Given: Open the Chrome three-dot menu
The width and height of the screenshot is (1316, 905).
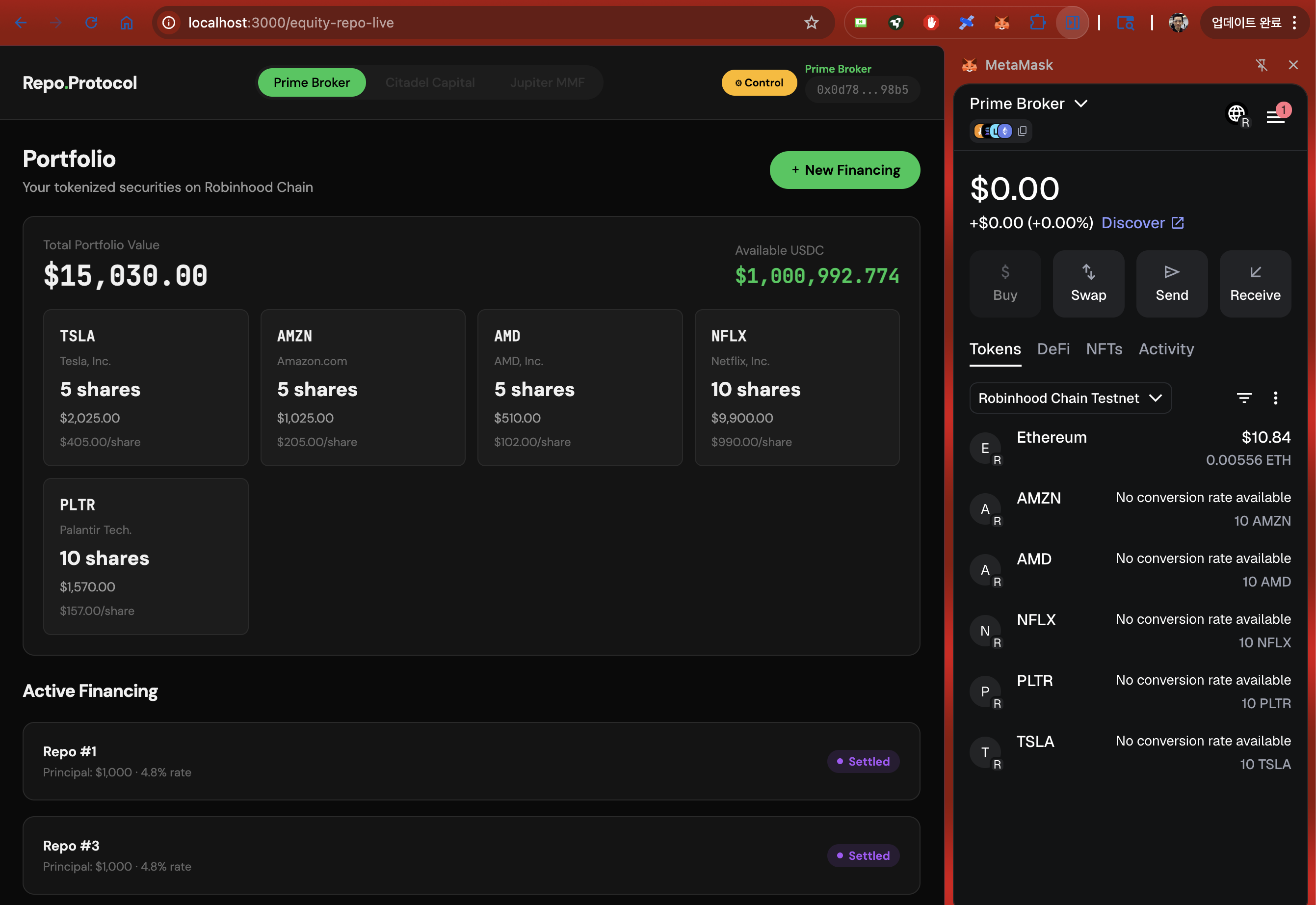Looking at the screenshot, I should (x=1294, y=23).
